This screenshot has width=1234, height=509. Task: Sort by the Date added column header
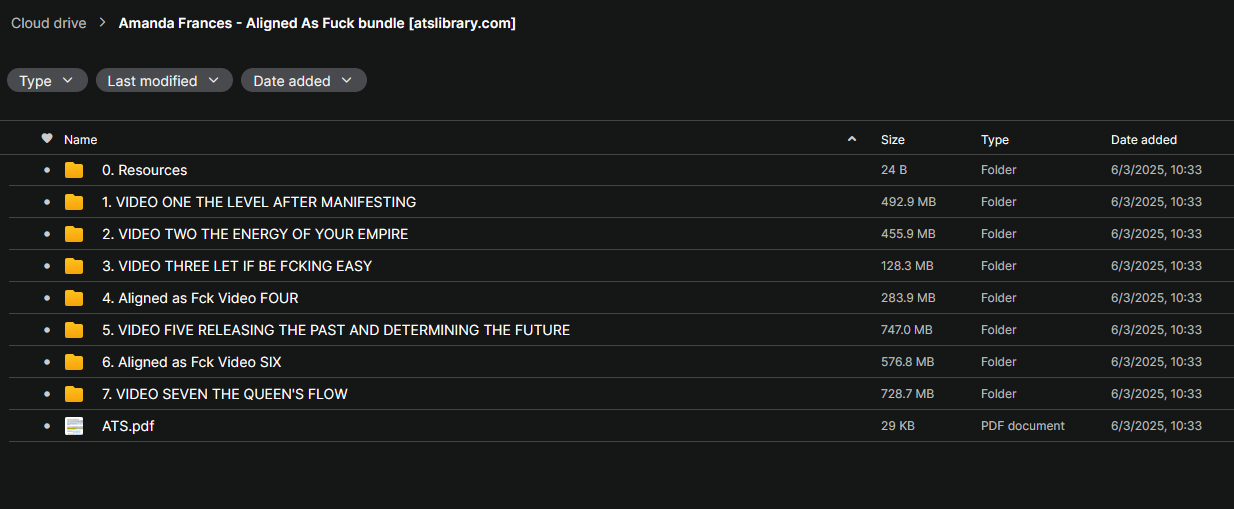(1143, 140)
